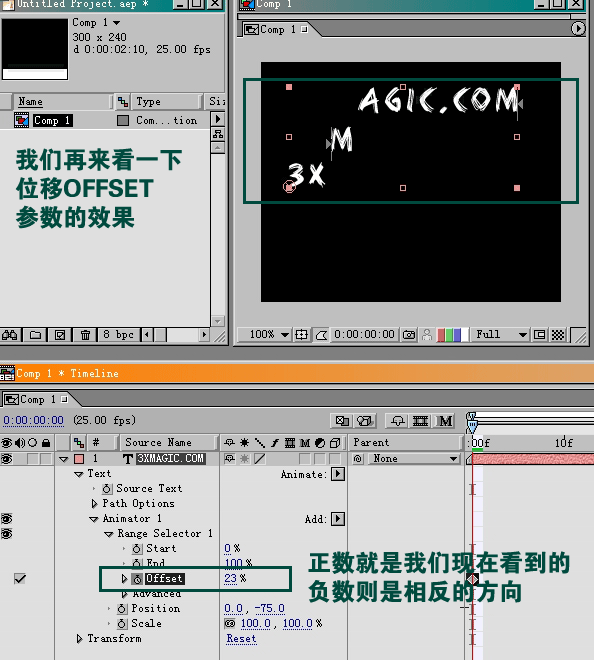Click the current time indicator in timeline
This screenshot has height=660, width=594.
tap(472, 426)
